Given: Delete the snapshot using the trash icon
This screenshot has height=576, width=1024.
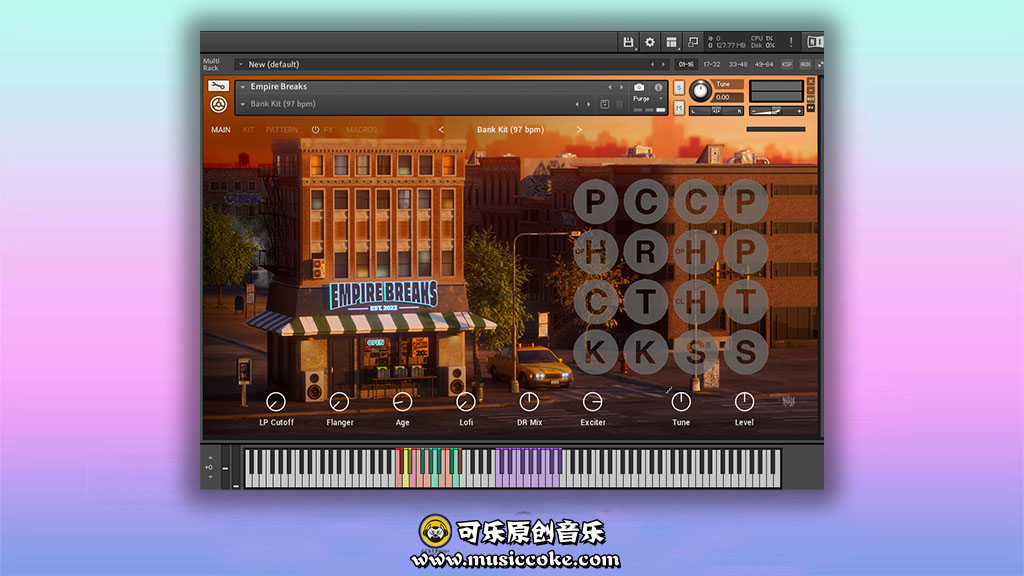Looking at the screenshot, I should coord(620,104).
